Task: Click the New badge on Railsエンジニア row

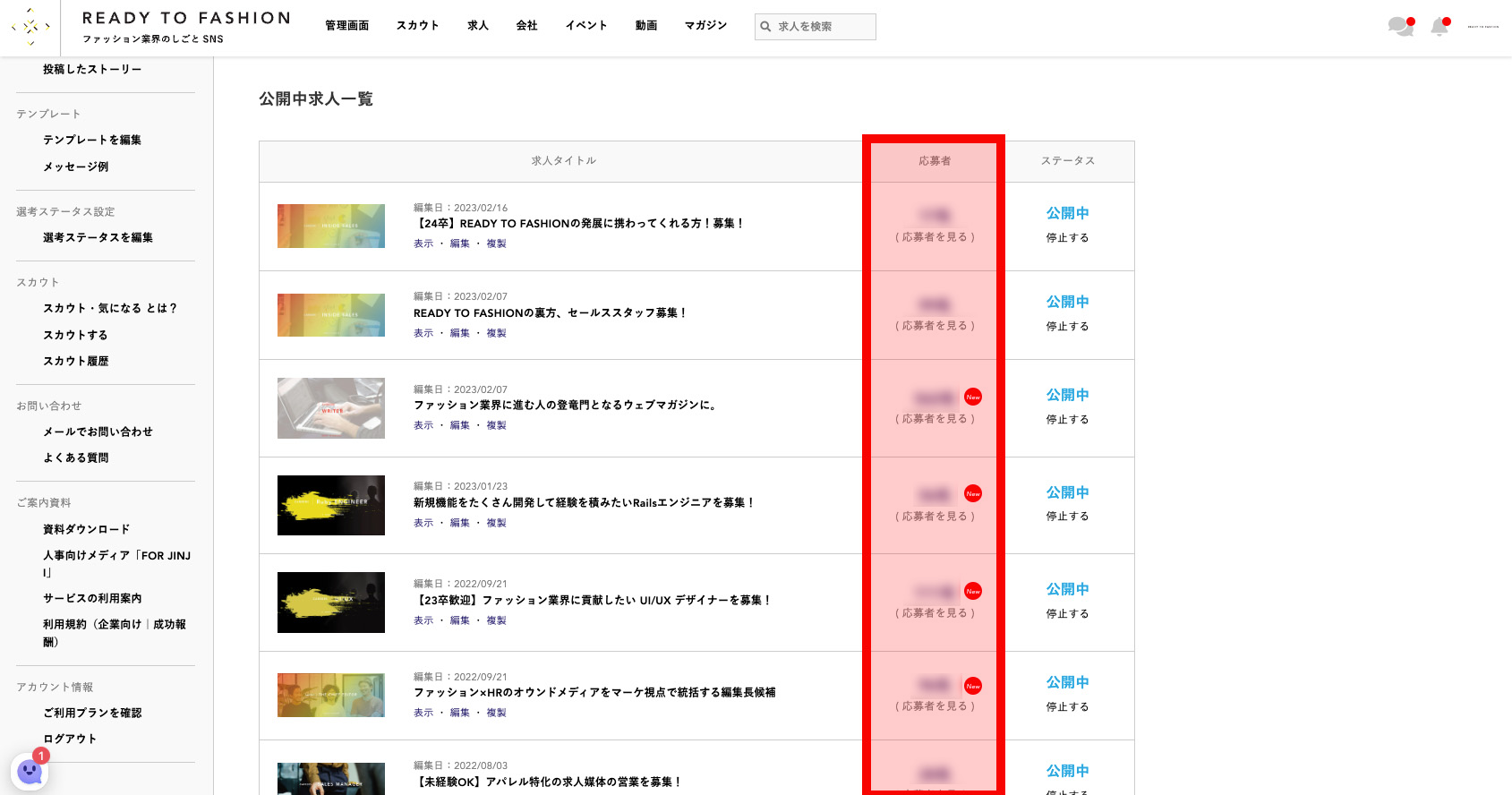Action: pyautogui.click(x=973, y=493)
